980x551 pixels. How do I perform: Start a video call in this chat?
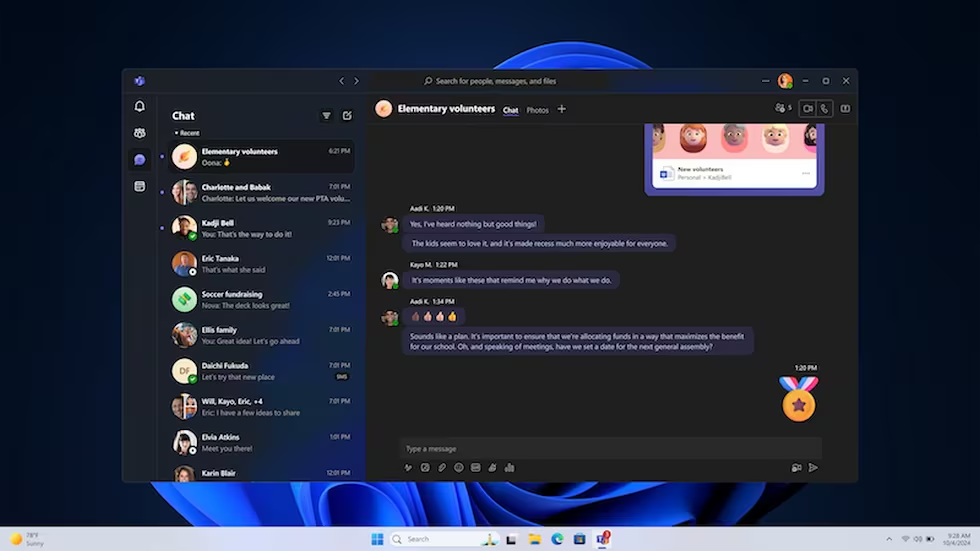806,109
